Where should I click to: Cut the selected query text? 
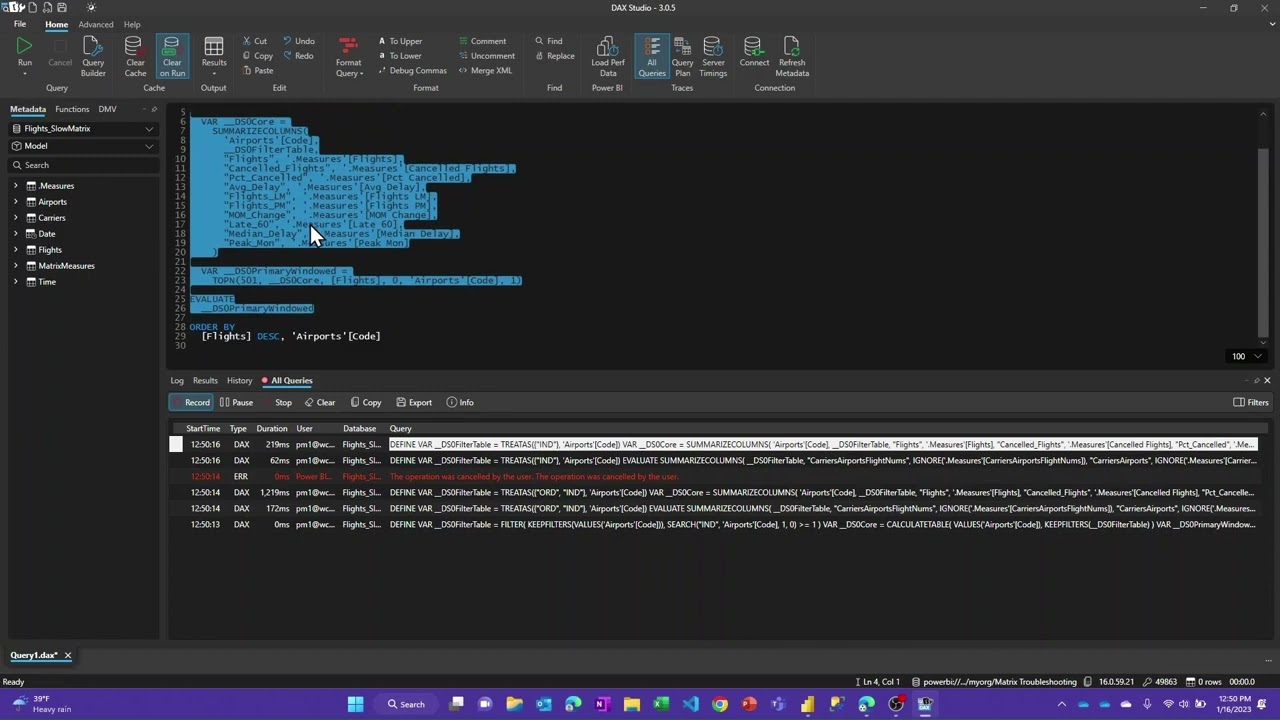(255, 41)
